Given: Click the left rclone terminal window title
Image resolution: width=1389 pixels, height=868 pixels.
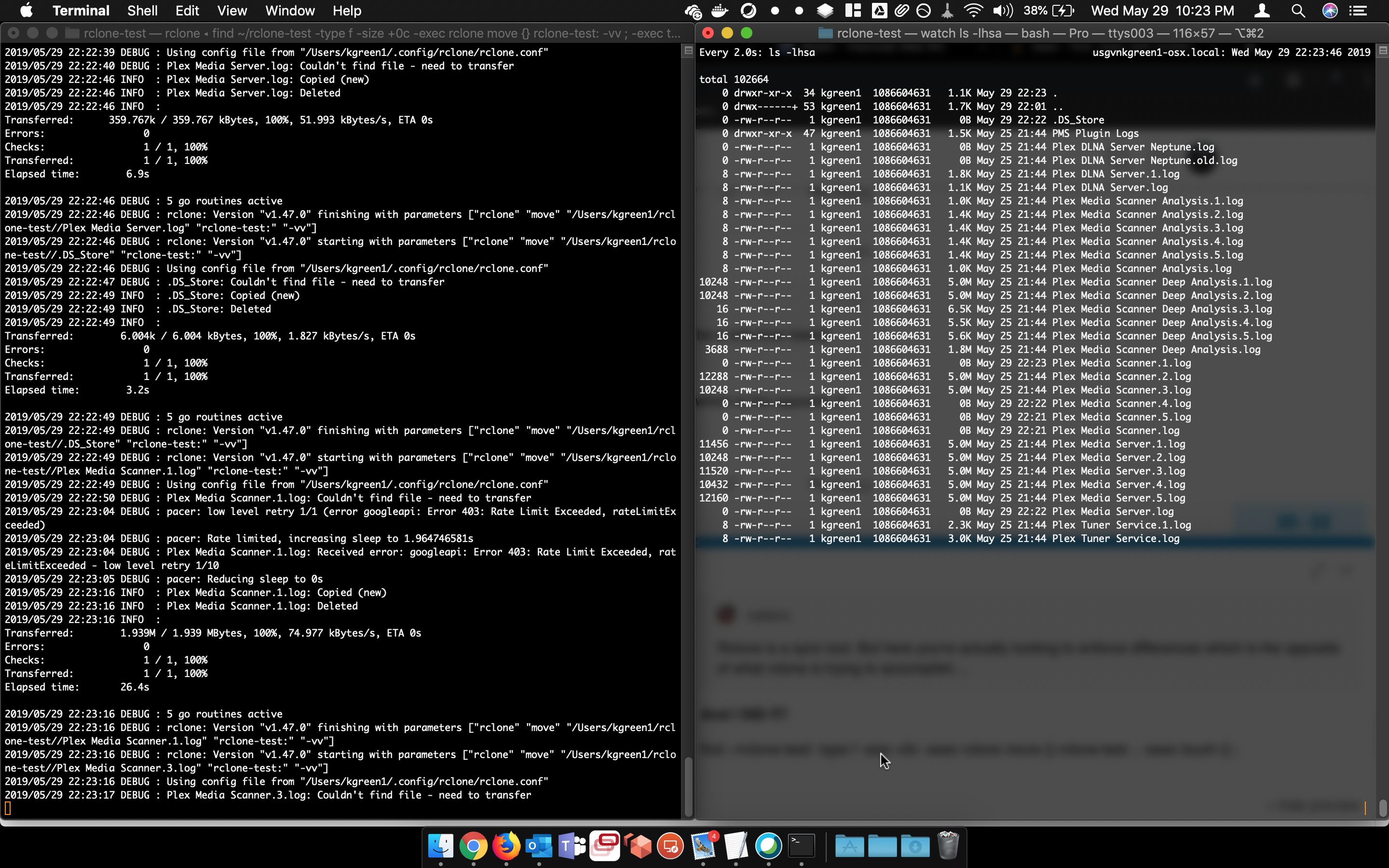Looking at the screenshot, I should (381, 33).
